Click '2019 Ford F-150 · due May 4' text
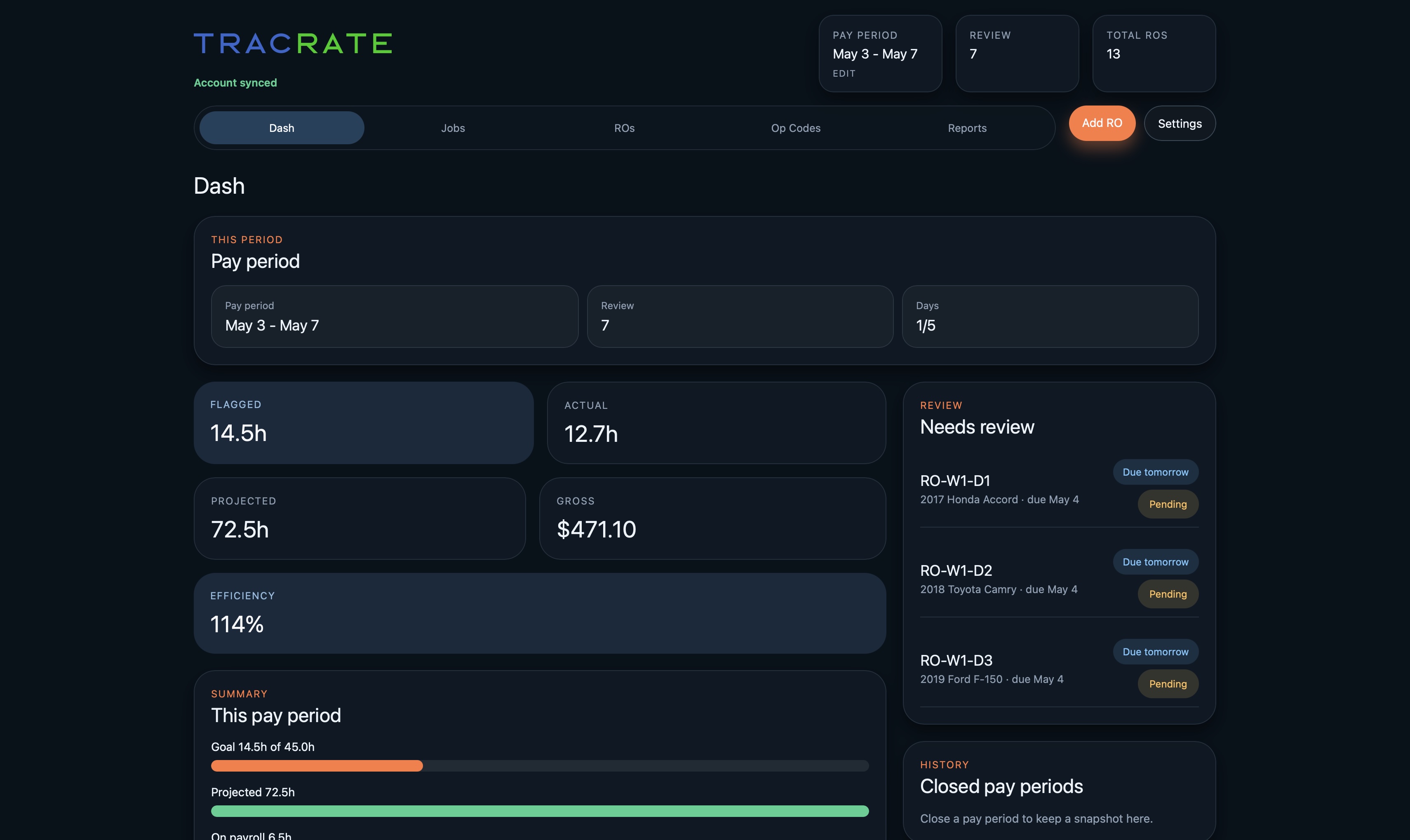The width and height of the screenshot is (1410, 840). (x=992, y=679)
